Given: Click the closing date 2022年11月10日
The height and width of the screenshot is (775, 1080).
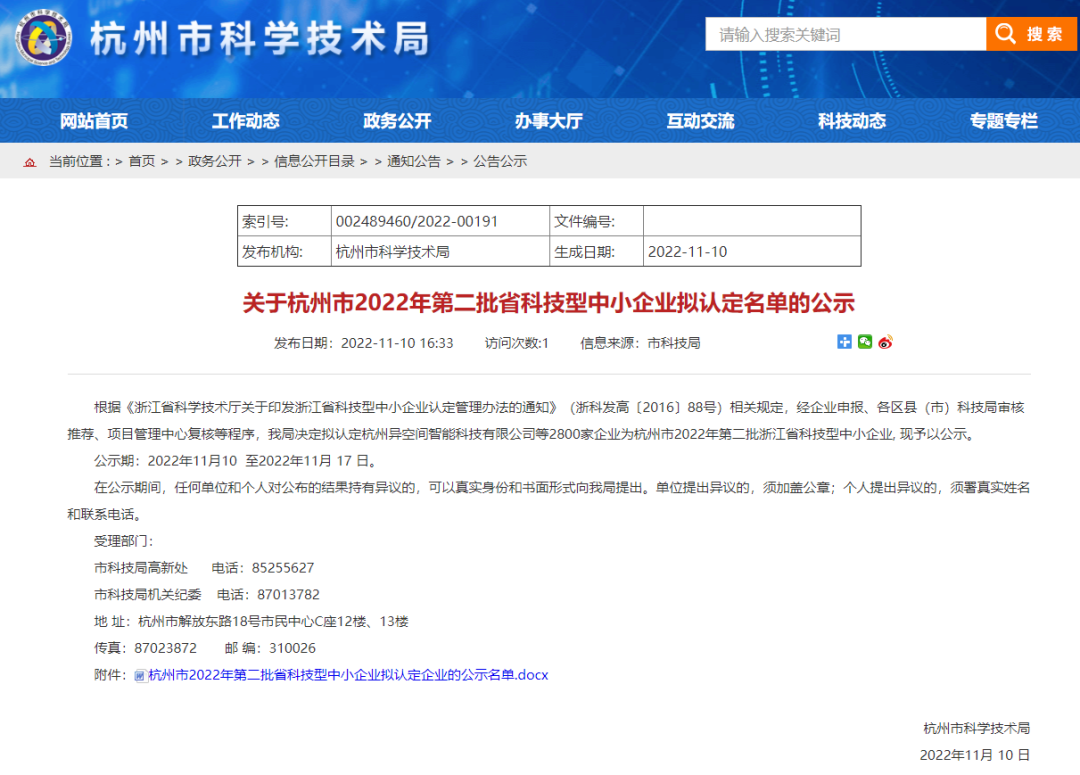Looking at the screenshot, I should tap(975, 755).
